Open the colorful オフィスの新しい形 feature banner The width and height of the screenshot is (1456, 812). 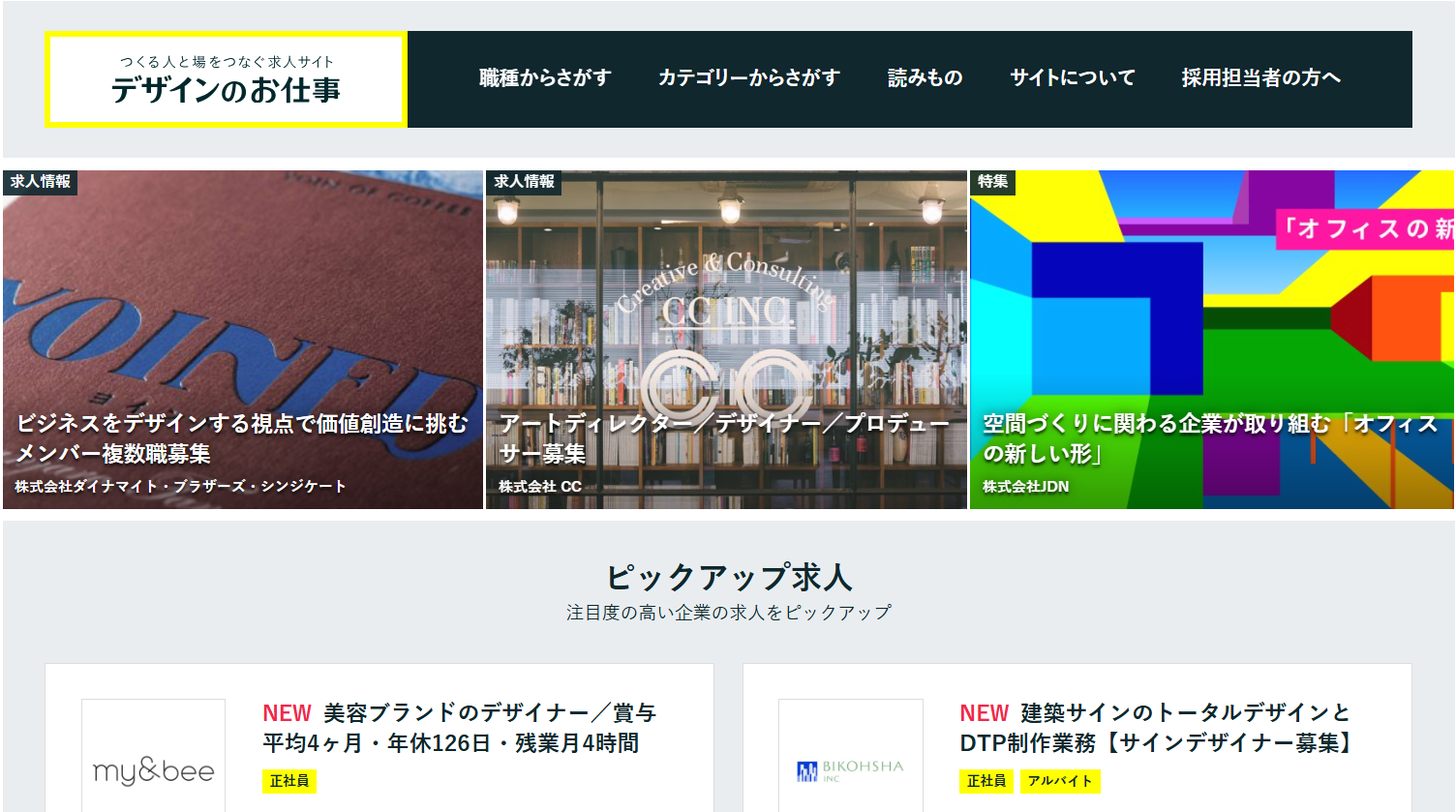1210,290
